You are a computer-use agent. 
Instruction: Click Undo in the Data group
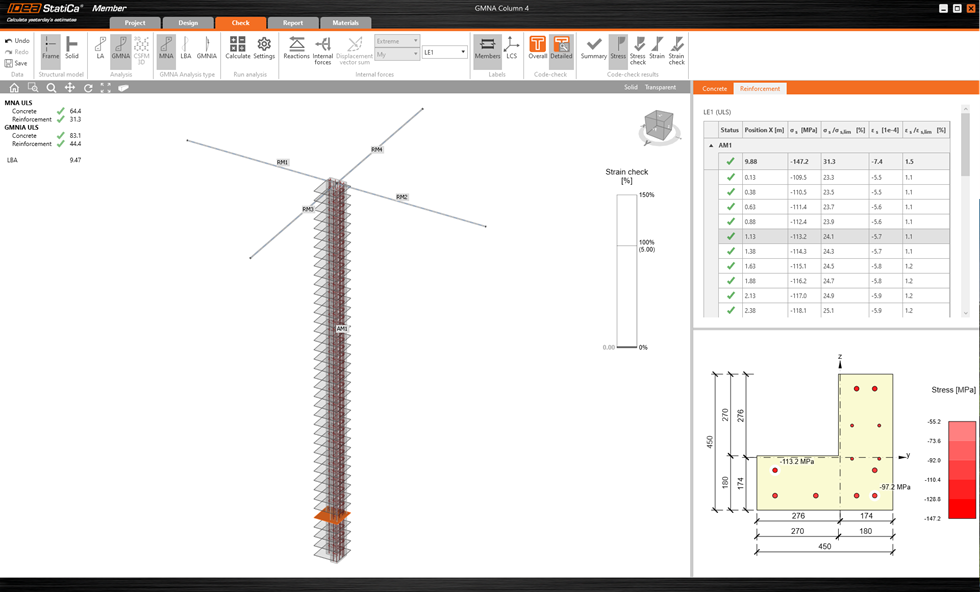coord(16,41)
